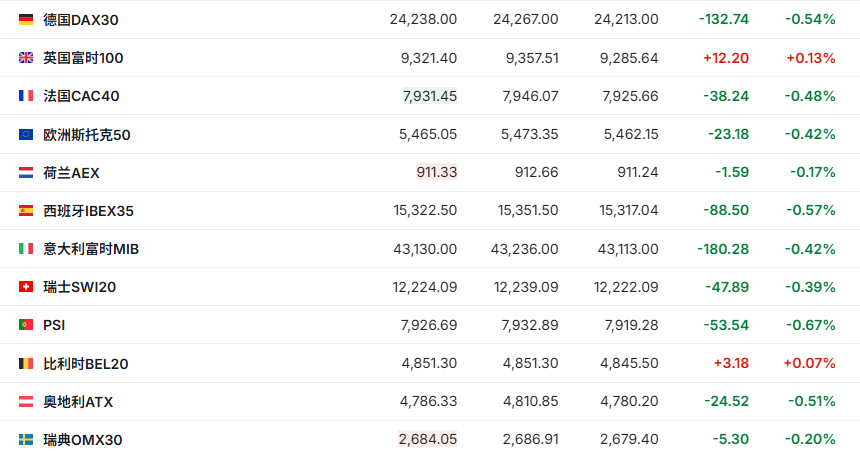Open the 意大利富时MIB link
860x451 pixels.
click(x=91, y=249)
